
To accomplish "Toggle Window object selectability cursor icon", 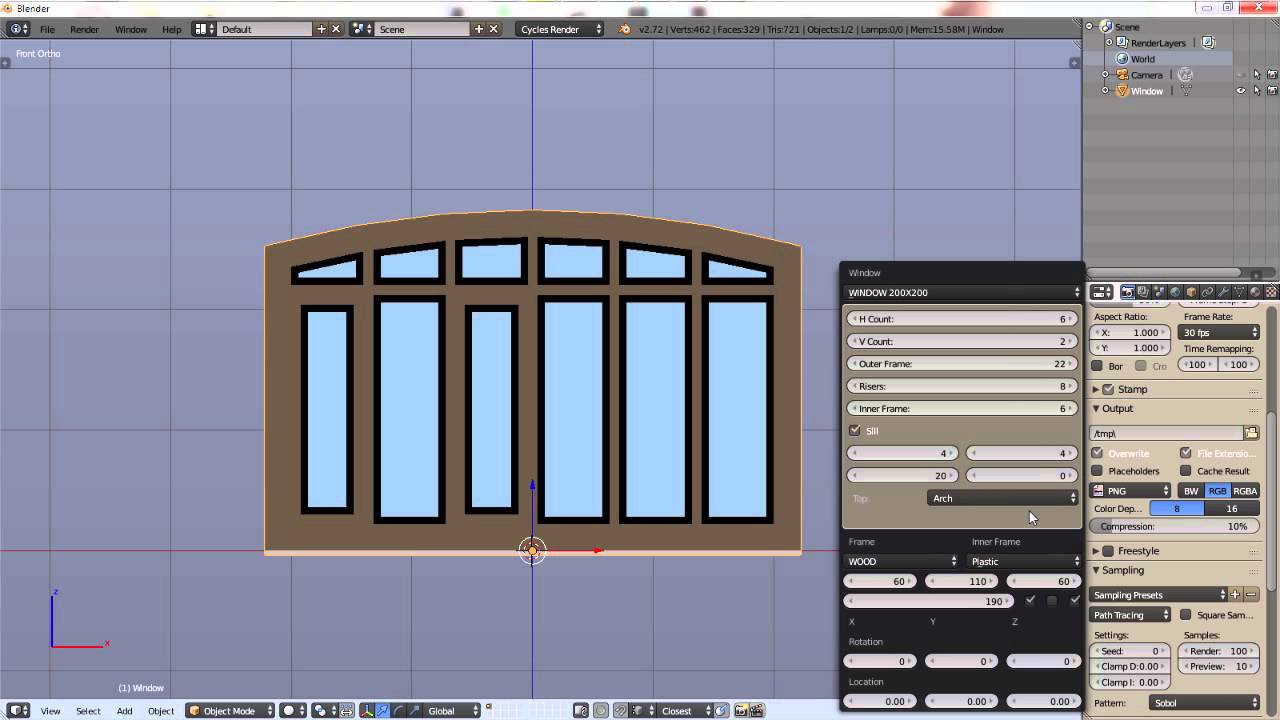I will [x=1256, y=91].
